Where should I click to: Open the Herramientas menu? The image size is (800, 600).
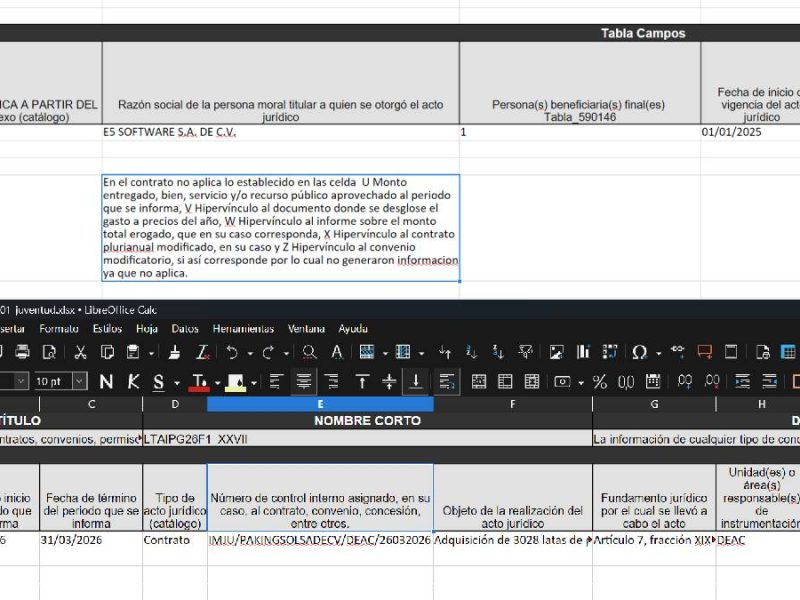(243, 329)
